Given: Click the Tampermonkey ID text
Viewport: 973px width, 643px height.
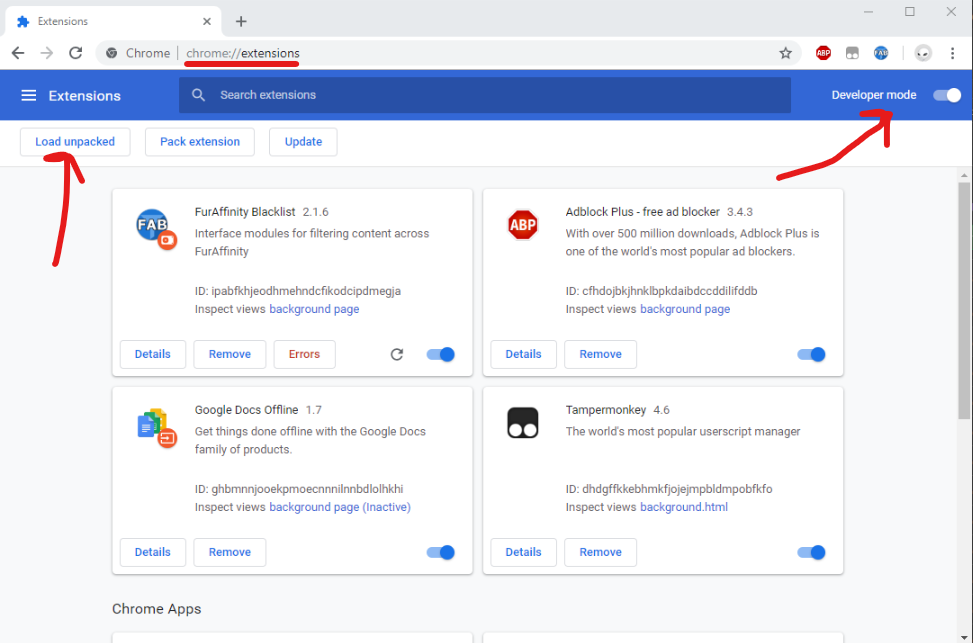Looking at the screenshot, I should point(669,489).
